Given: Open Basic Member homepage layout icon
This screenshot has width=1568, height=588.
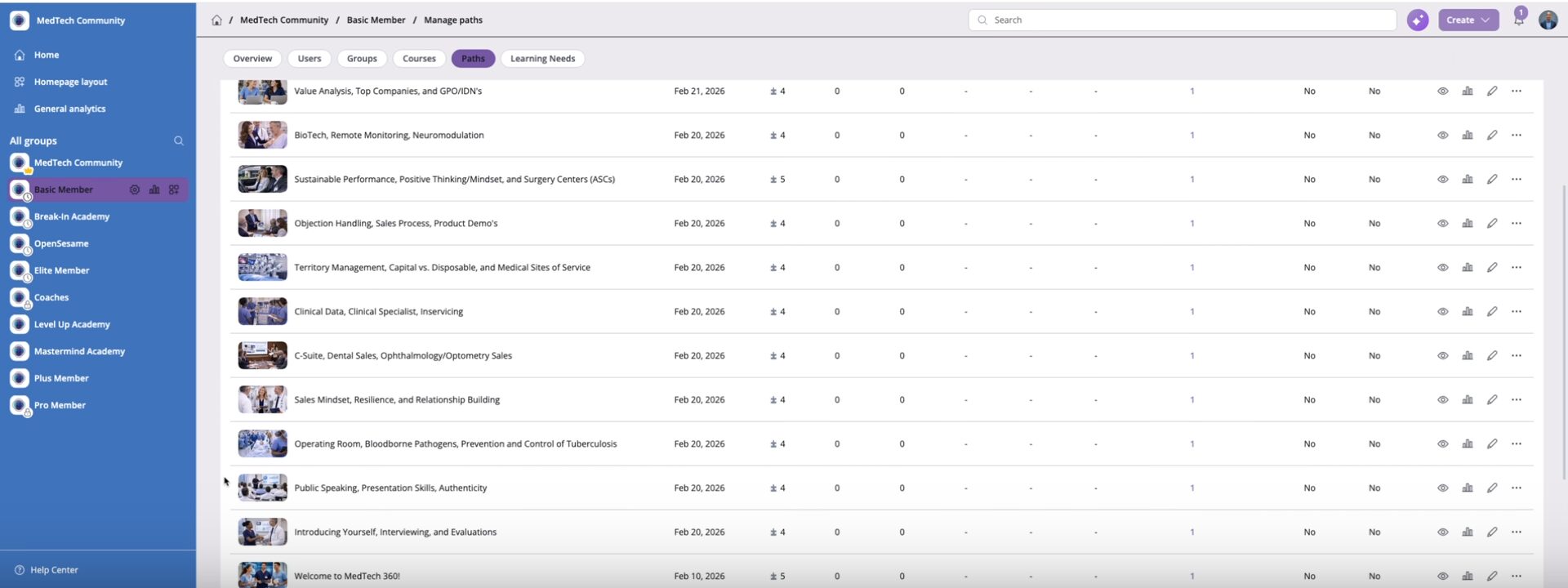Looking at the screenshot, I should pos(174,189).
